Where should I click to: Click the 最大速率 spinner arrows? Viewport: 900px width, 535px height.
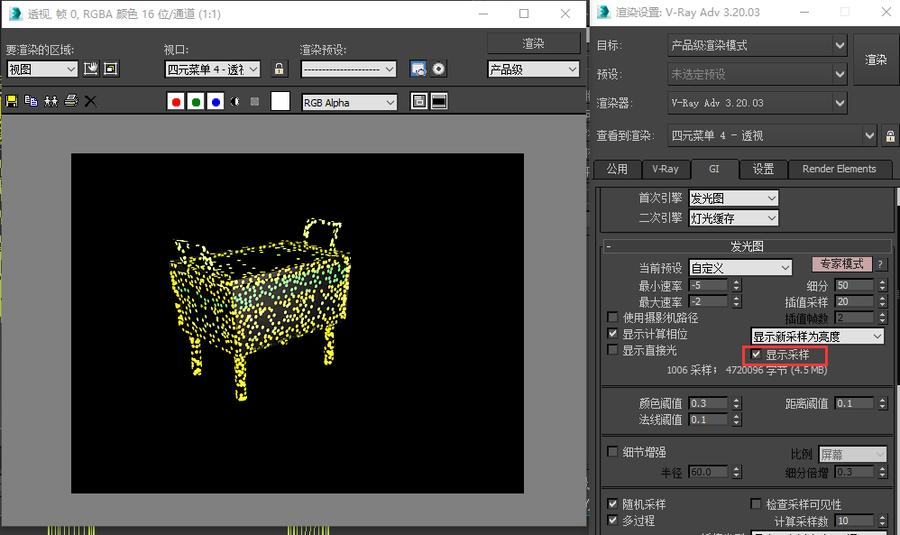(736, 301)
